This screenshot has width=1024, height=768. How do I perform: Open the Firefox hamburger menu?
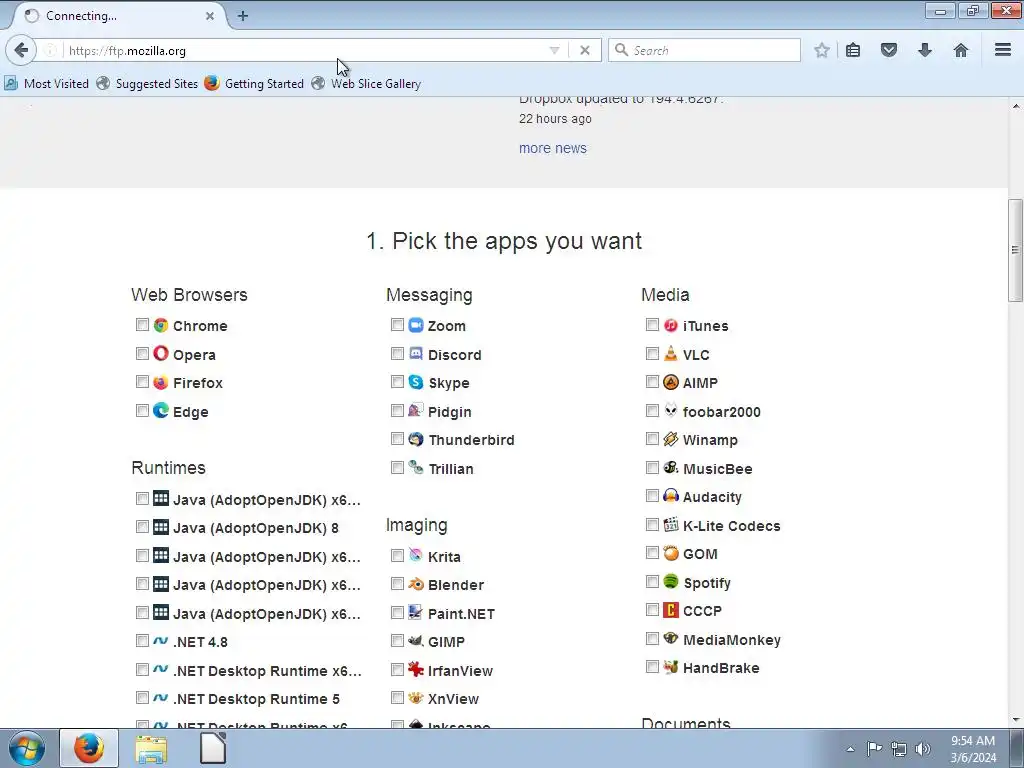(x=1003, y=50)
